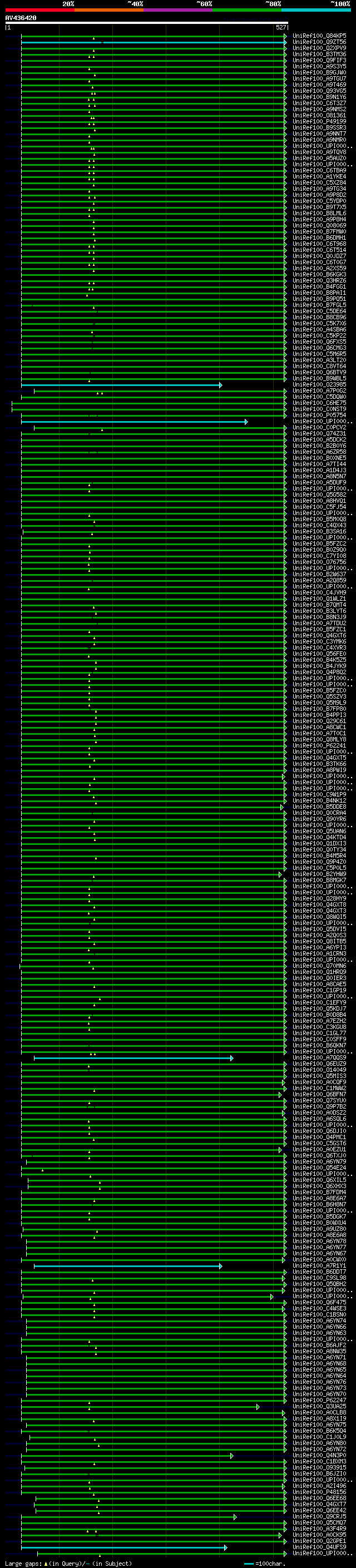Select the UniRef100_B2B0Y6 label
Image resolution: width=356 pixels, height=1568 pixels.
(x=319, y=446)
